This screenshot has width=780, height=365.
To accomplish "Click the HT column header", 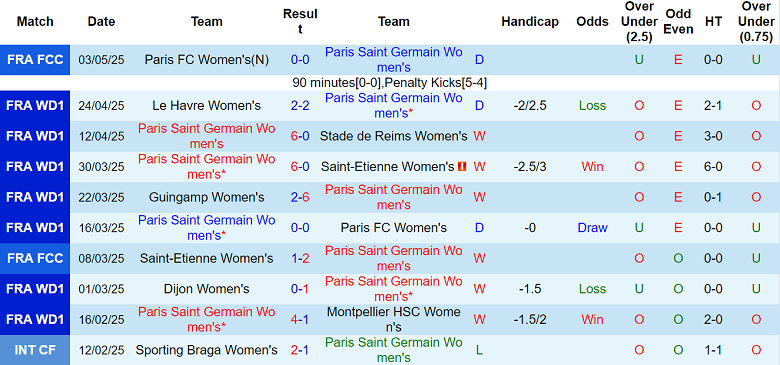I will [x=713, y=22].
